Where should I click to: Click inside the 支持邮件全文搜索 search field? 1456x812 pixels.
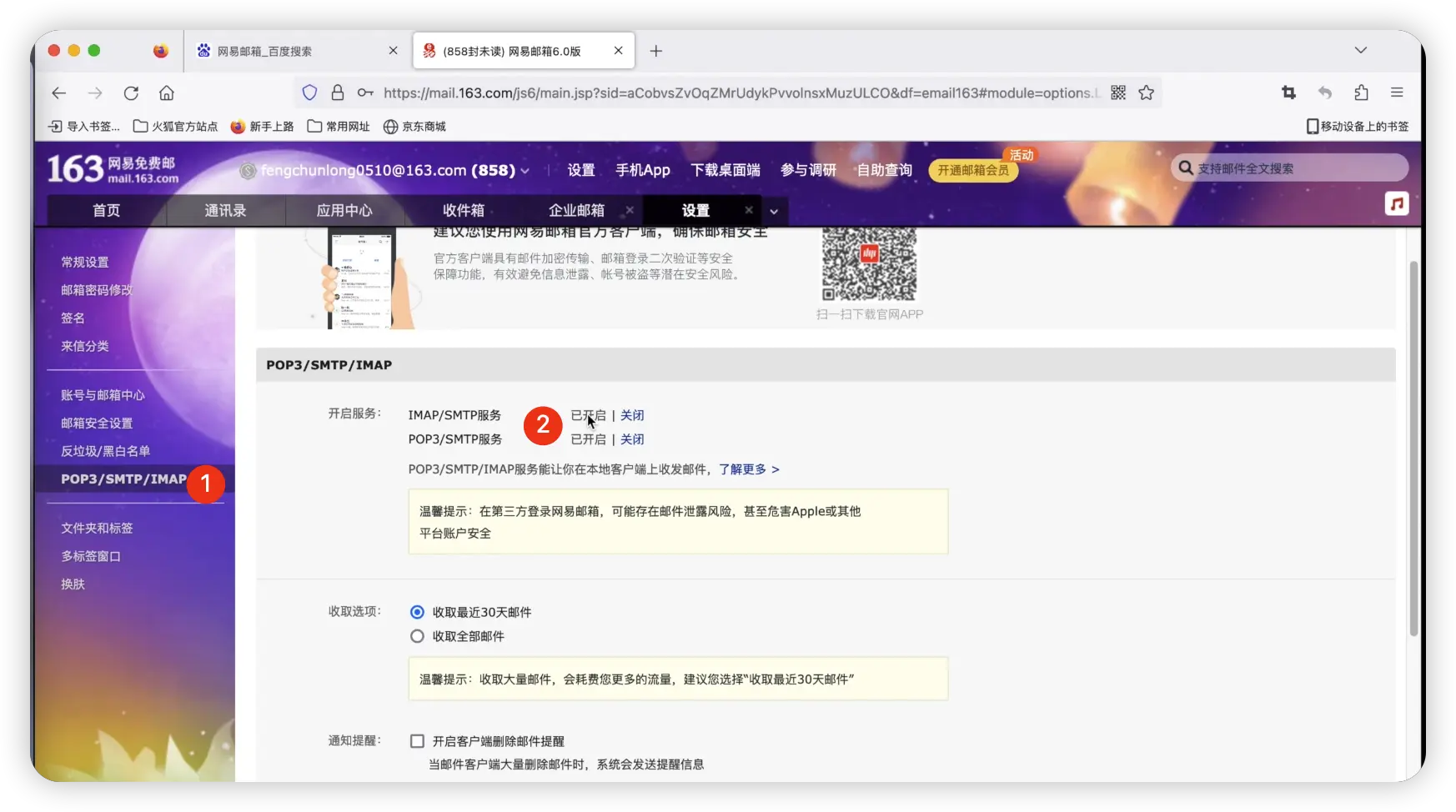pos(1288,168)
